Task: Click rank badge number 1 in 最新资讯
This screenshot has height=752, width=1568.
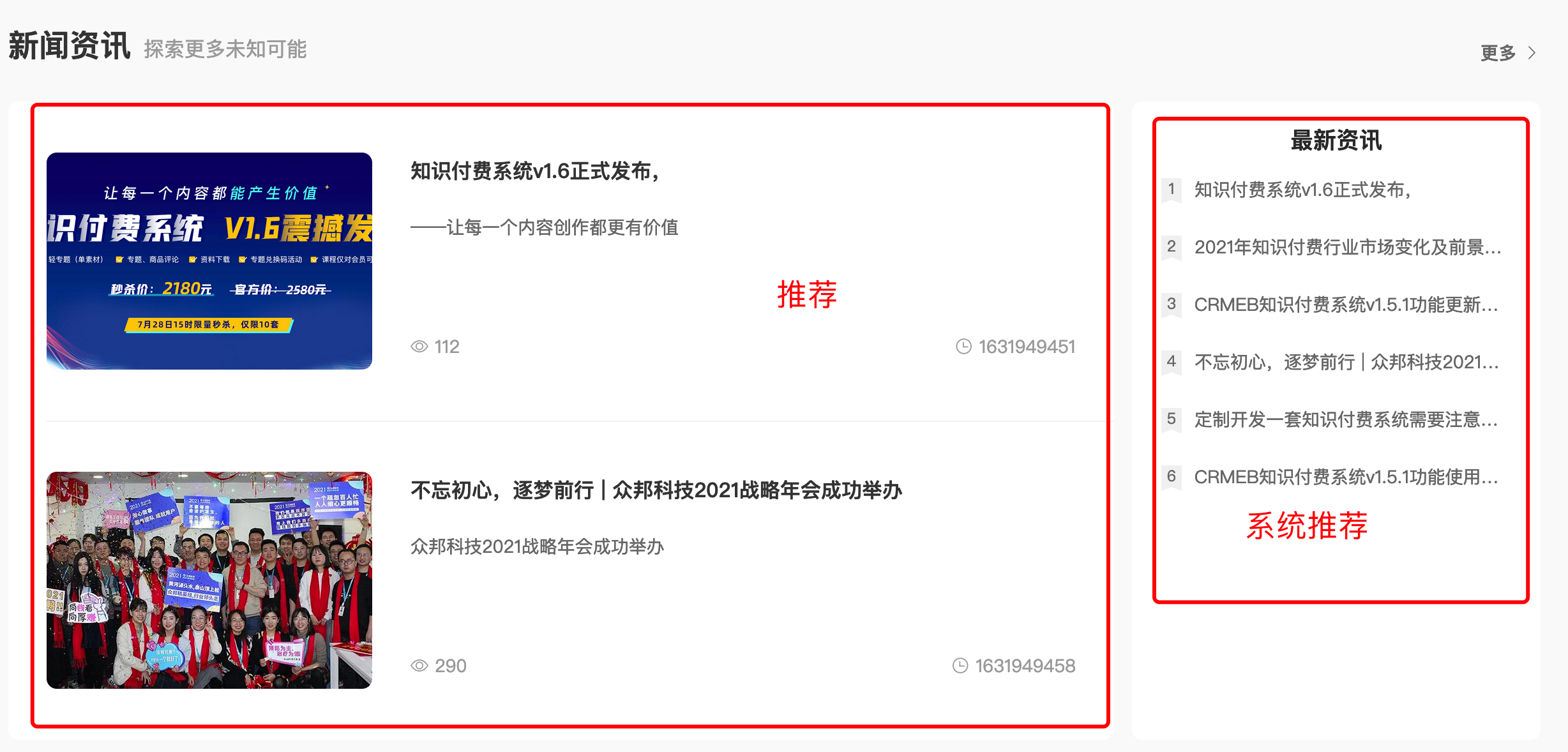Action: pos(1172,190)
